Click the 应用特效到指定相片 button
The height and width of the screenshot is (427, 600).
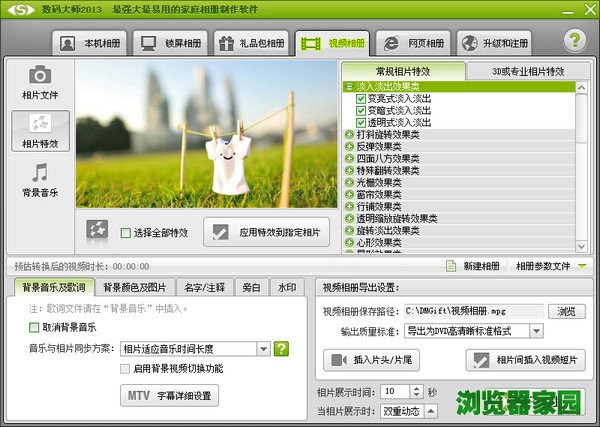[x=267, y=232]
